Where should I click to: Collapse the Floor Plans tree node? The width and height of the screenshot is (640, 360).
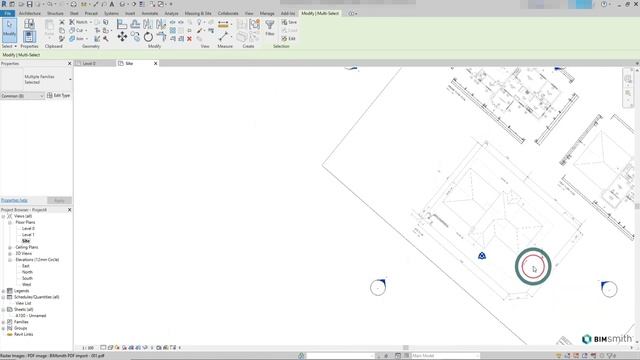[x=10, y=222]
